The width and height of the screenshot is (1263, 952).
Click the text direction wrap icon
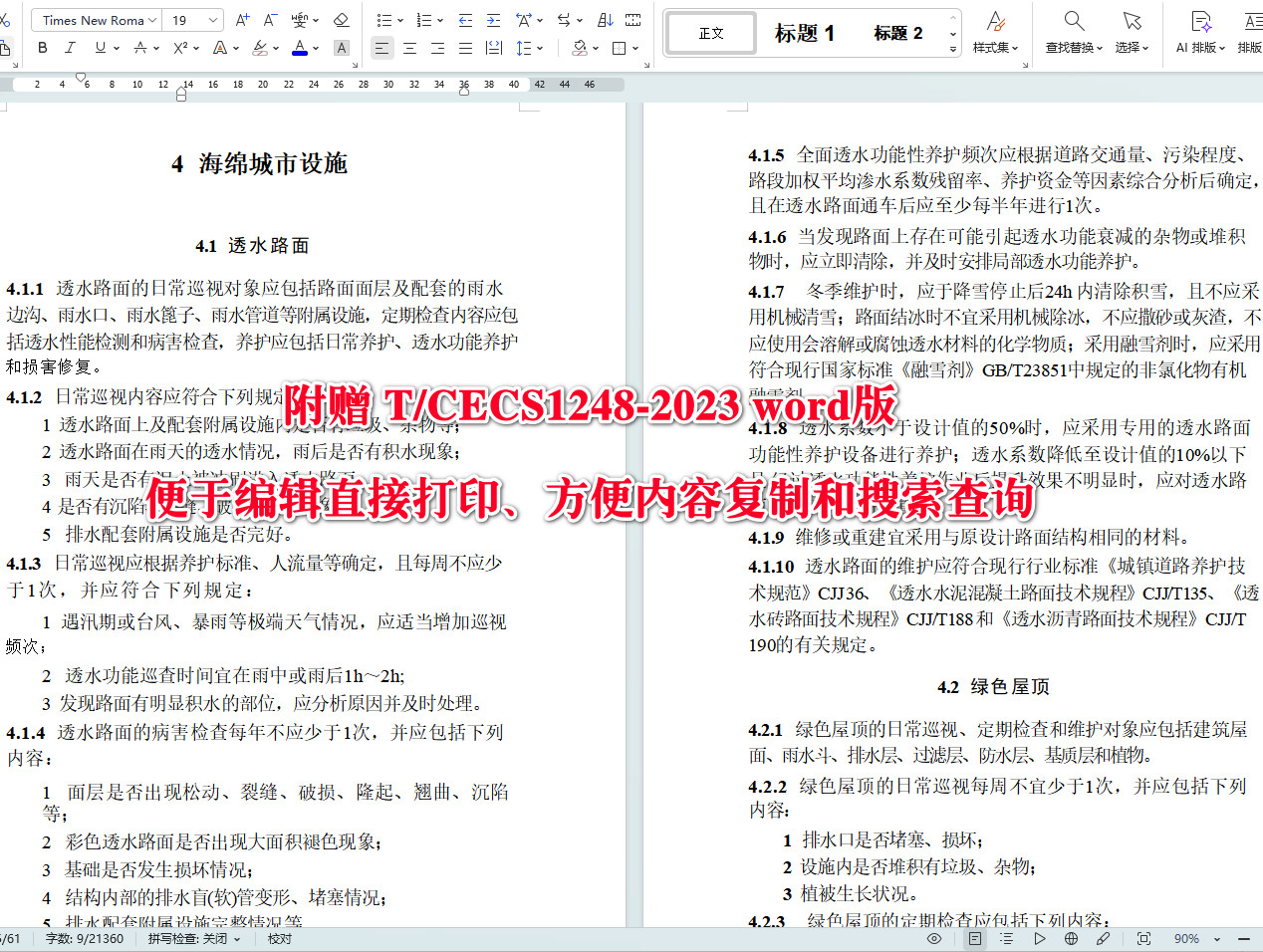(564, 20)
